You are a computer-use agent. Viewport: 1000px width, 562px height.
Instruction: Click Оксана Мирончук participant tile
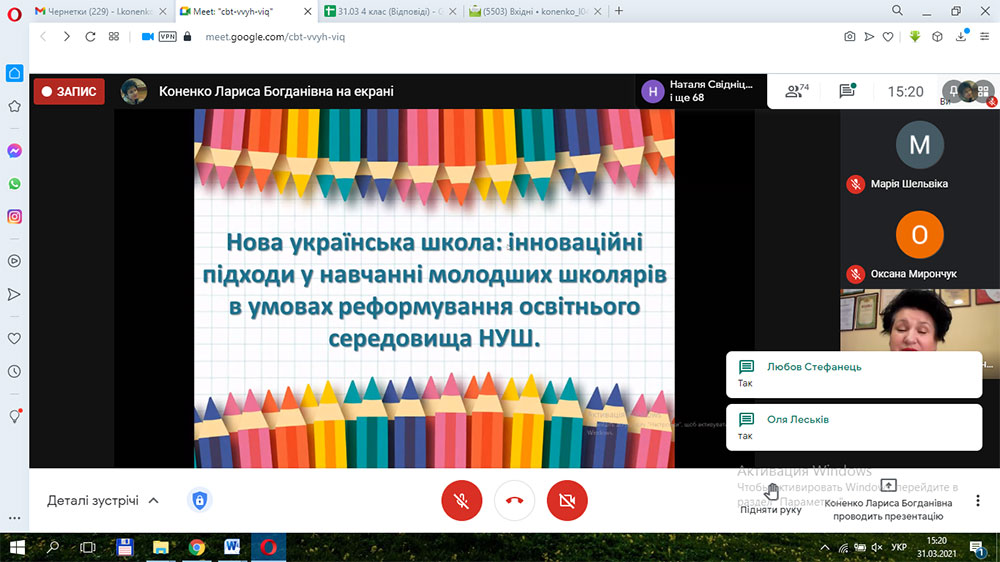tap(920, 246)
